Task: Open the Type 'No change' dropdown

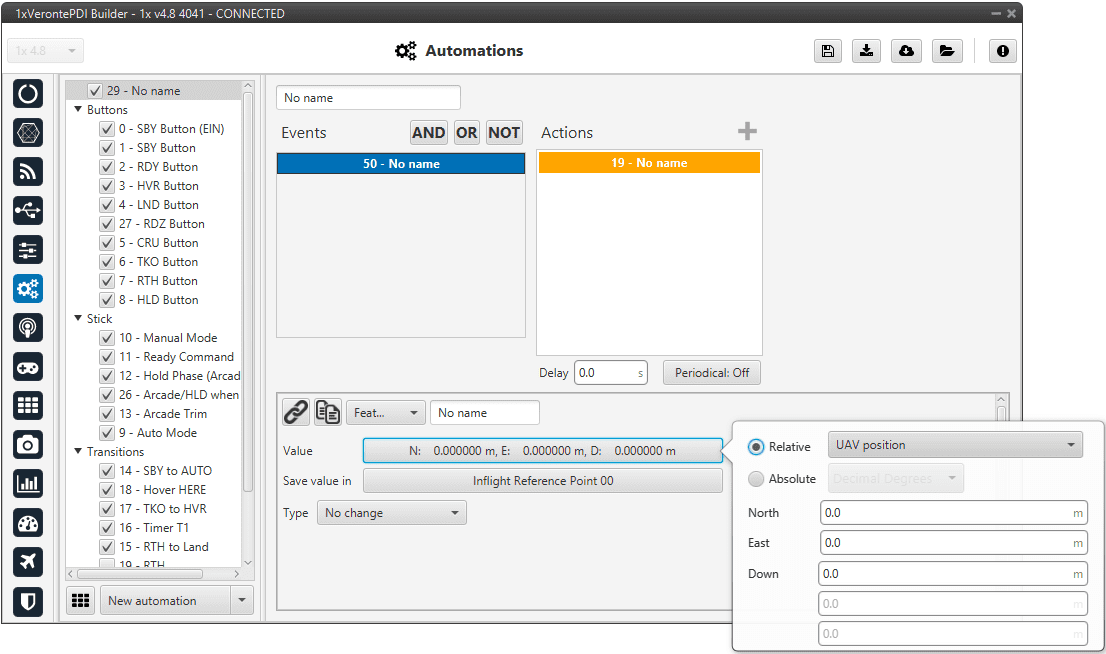Action: click(392, 513)
